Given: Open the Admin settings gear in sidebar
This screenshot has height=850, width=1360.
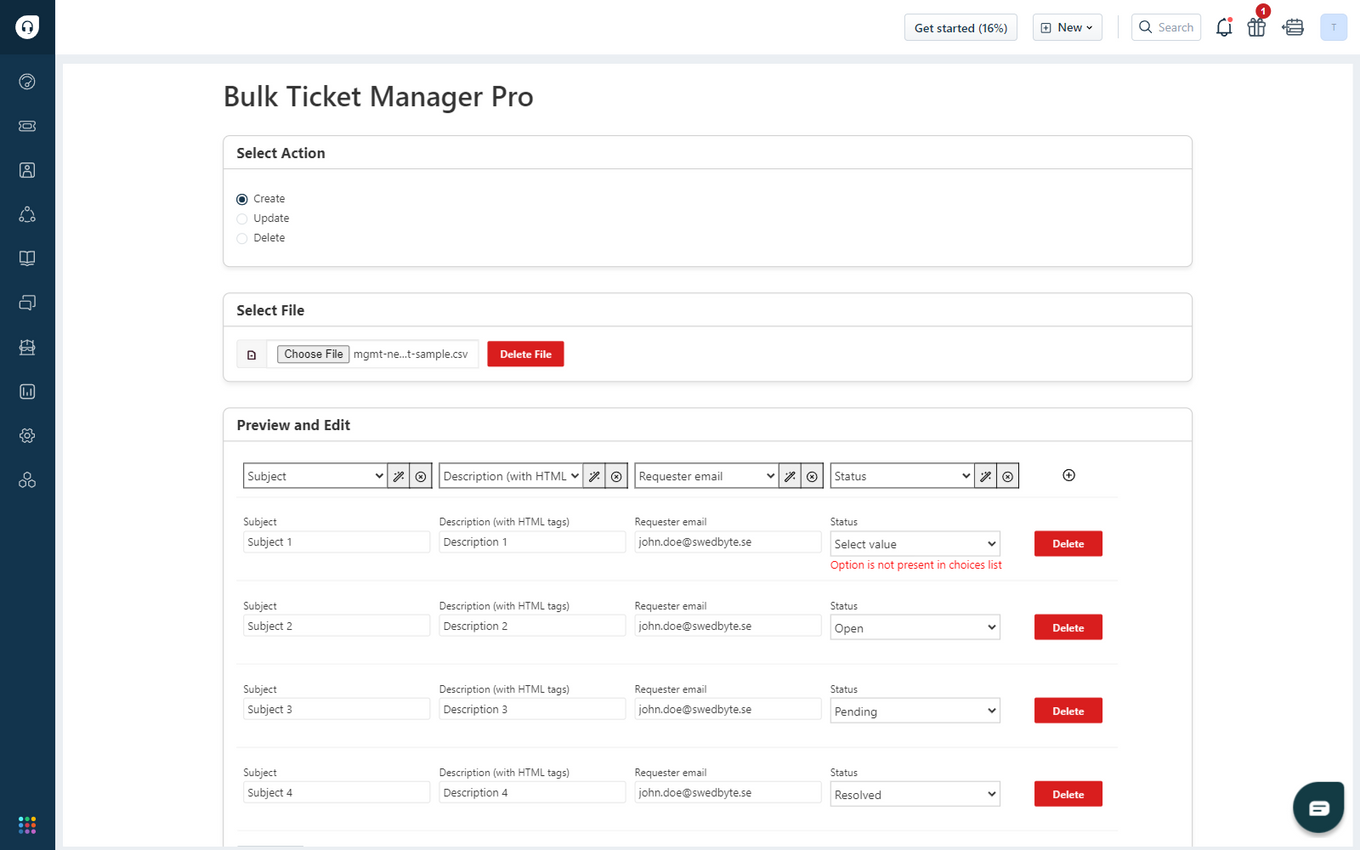Looking at the screenshot, I should tap(27, 435).
